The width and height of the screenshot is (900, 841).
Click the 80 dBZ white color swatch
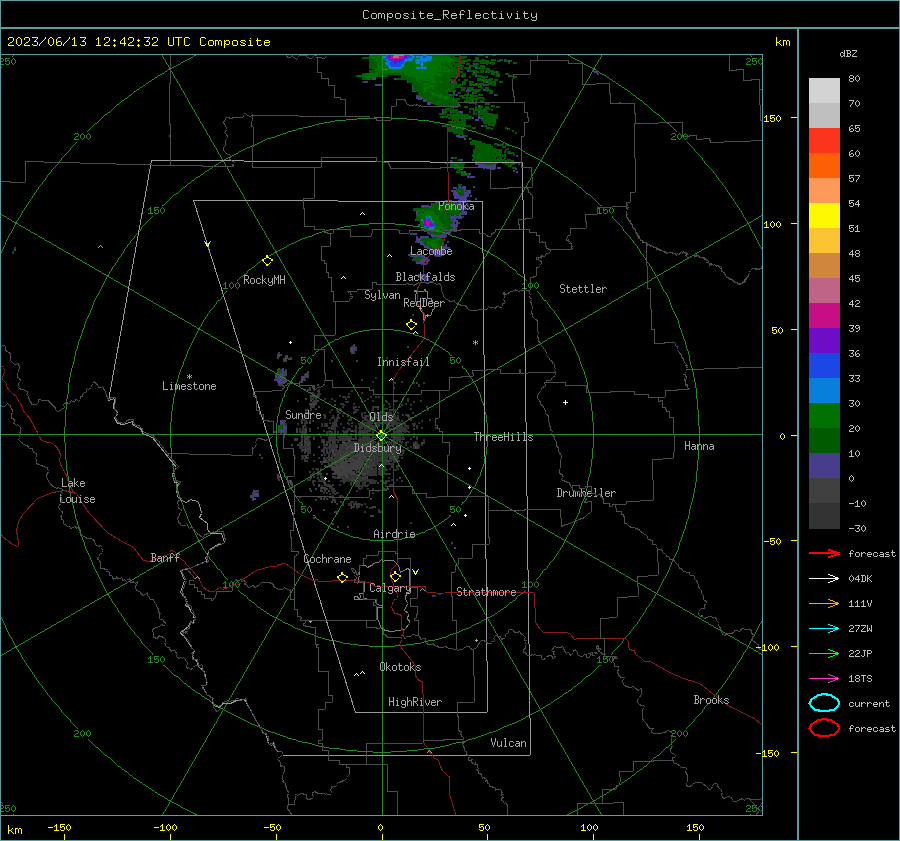(x=824, y=90)
